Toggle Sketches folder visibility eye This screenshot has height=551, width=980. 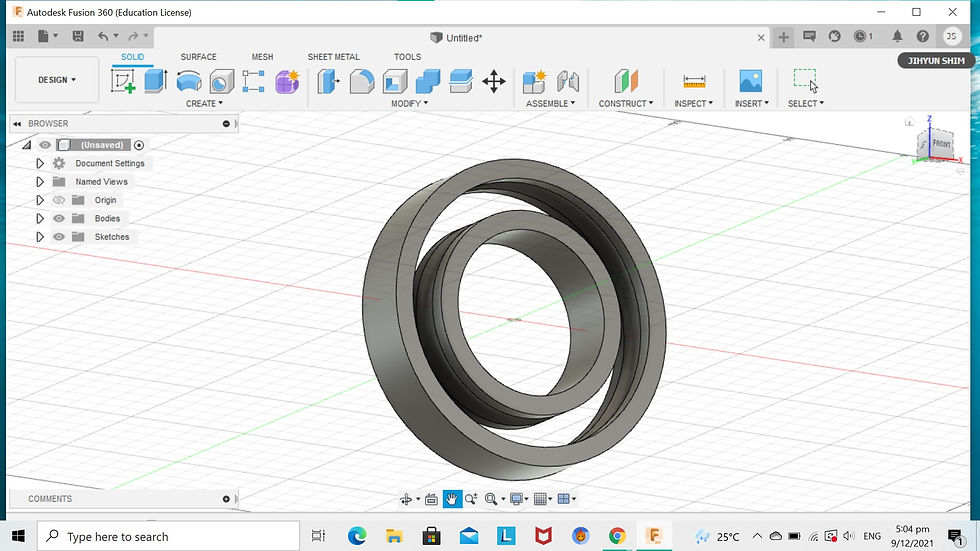[59, 237]
